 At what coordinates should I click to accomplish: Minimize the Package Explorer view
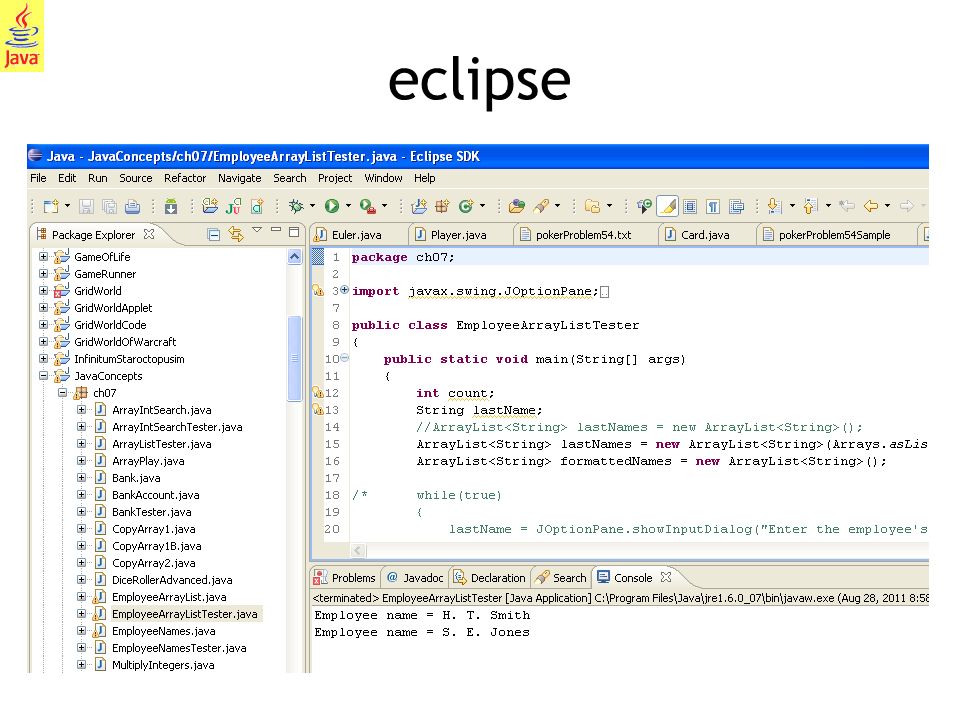pos(276,231)
